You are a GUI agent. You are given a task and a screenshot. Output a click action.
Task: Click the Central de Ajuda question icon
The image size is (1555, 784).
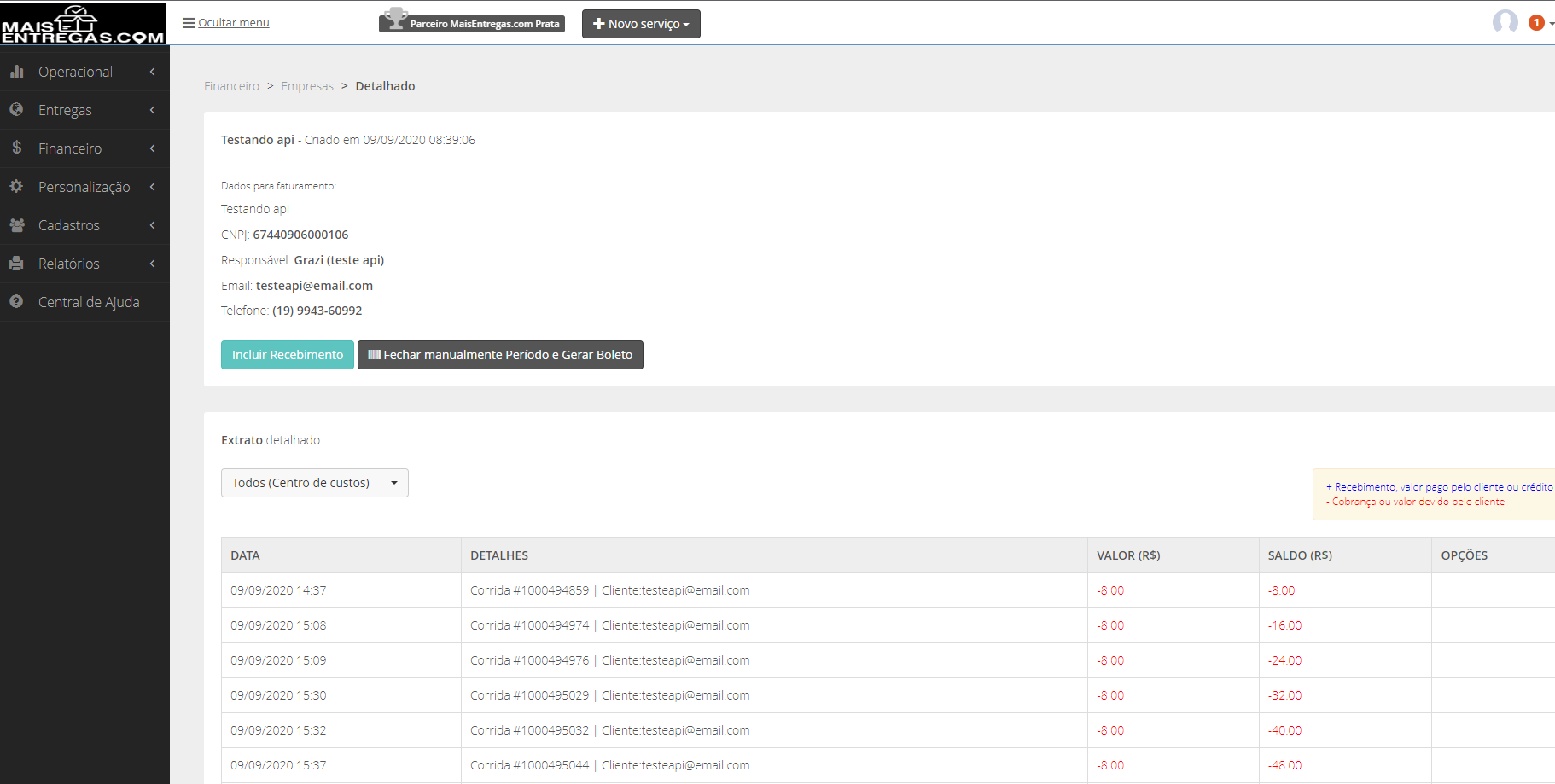(x=16, y=302)
